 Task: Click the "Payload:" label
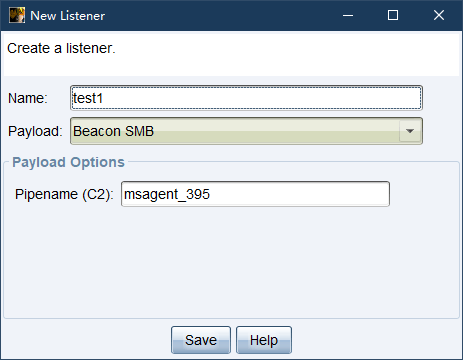click(35, 131)
